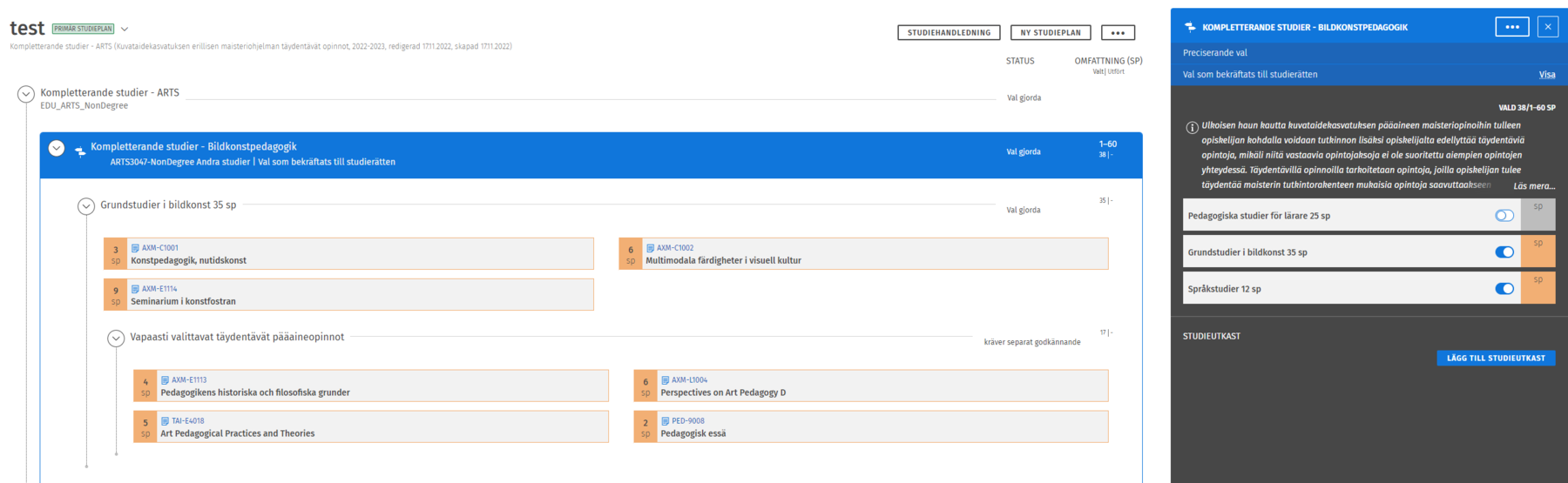Click the AXM-C1002 course document icon
1568x483 pixels.
point(650,248)
